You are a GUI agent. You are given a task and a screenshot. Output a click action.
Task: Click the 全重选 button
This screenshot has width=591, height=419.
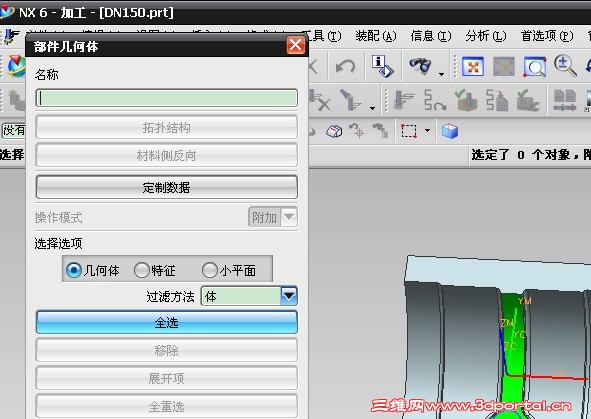pos(167,406)
